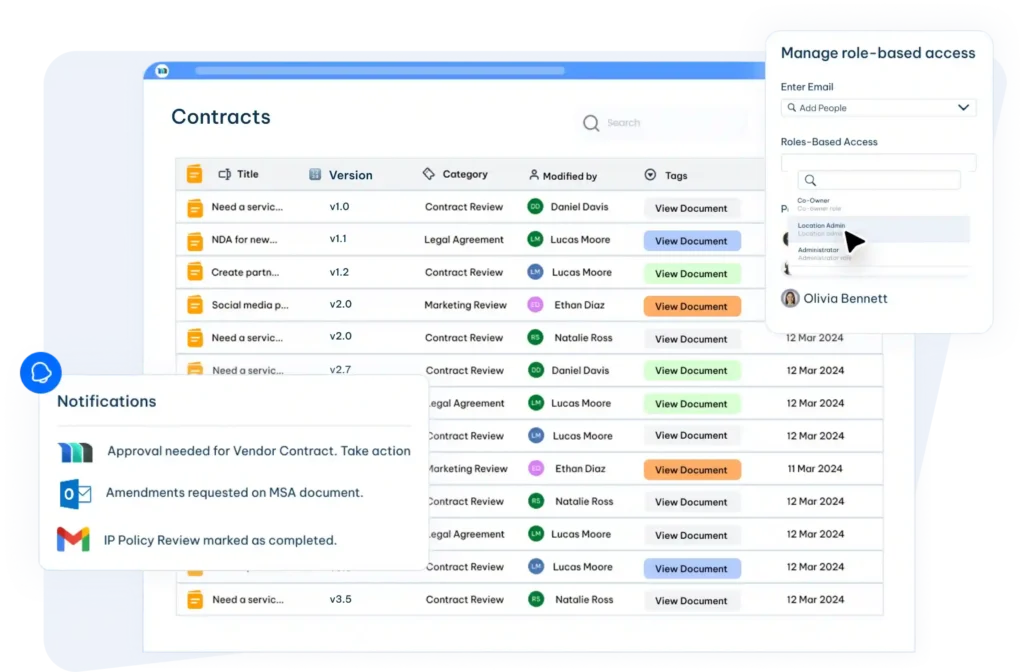This screenshot has height=672, width=1024.
Task: Click orange View Document in 11 Mar 2024 row
Action: (x=692, y=470)
